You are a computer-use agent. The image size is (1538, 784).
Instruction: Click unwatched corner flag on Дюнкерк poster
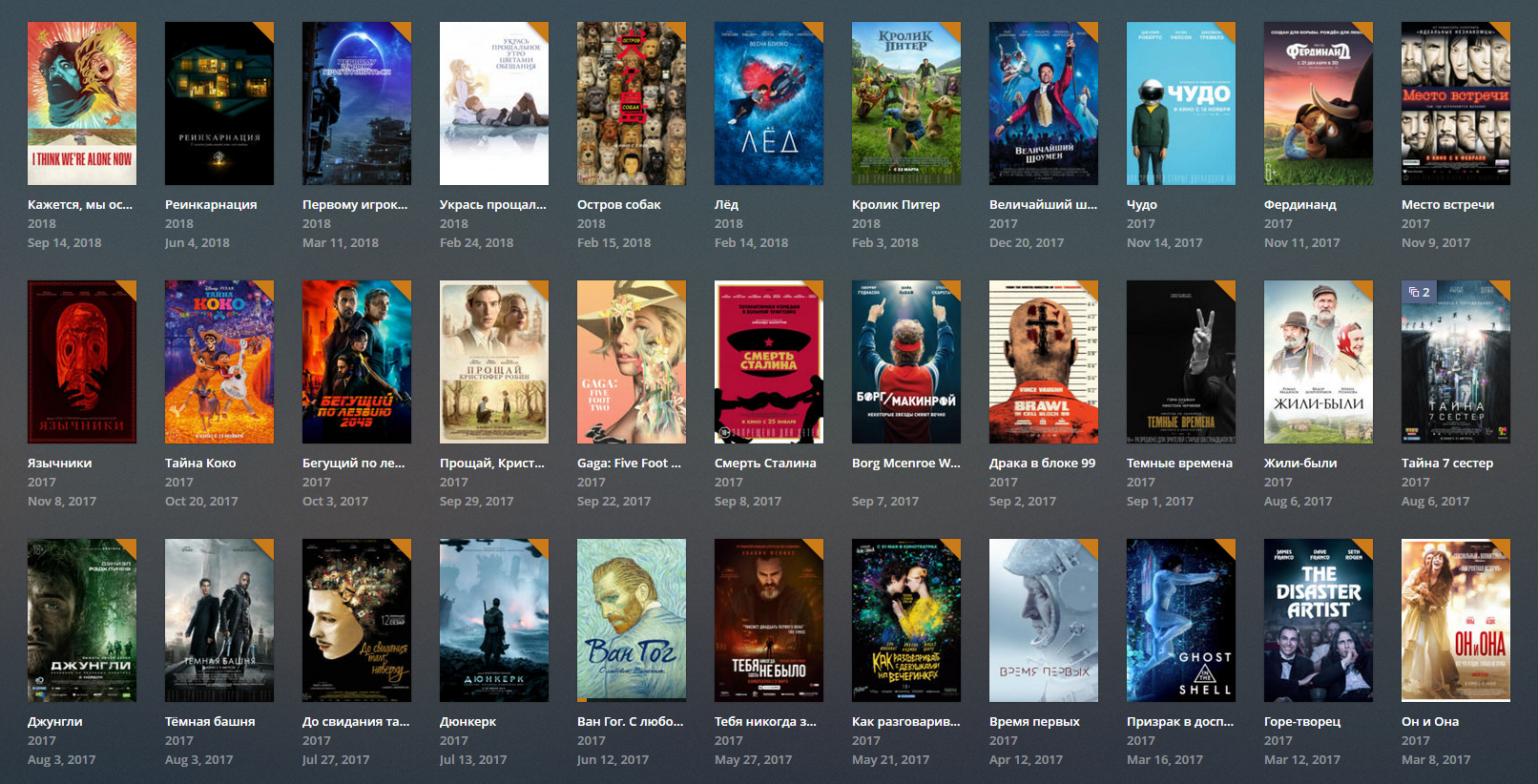pyautogui.click(x=540, y=547)
